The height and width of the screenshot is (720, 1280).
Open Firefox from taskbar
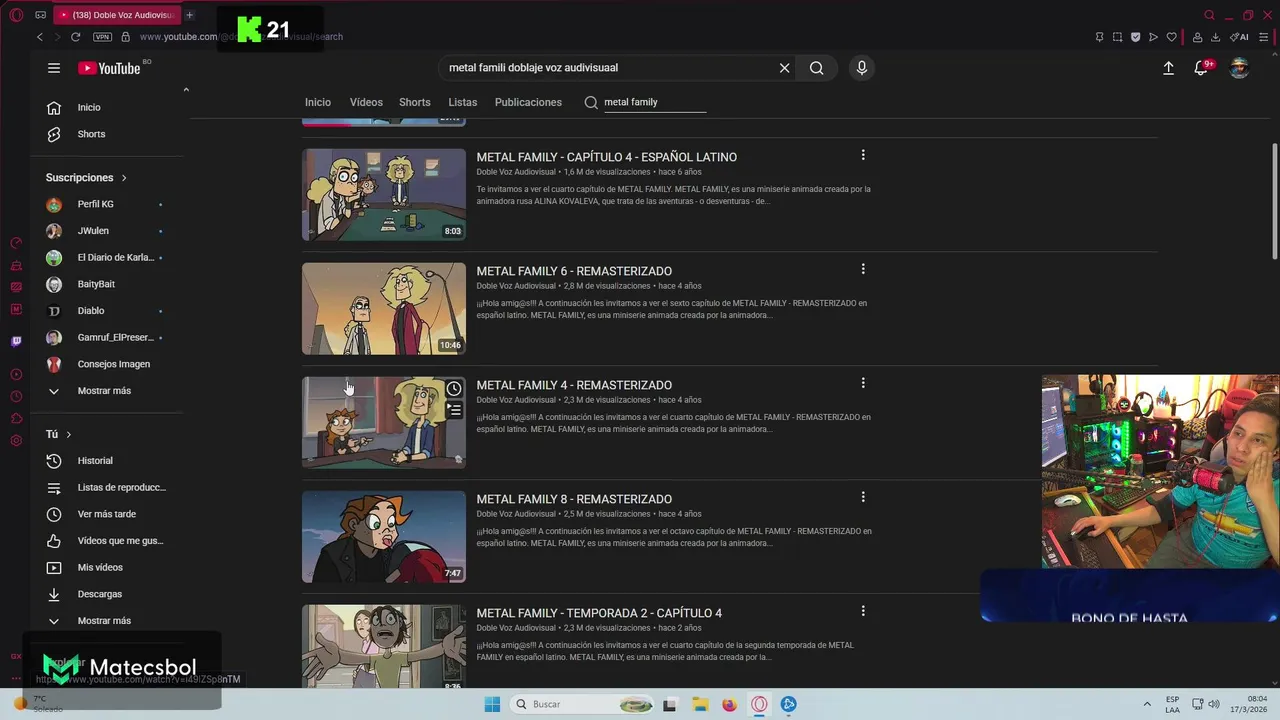click(729, 704)
